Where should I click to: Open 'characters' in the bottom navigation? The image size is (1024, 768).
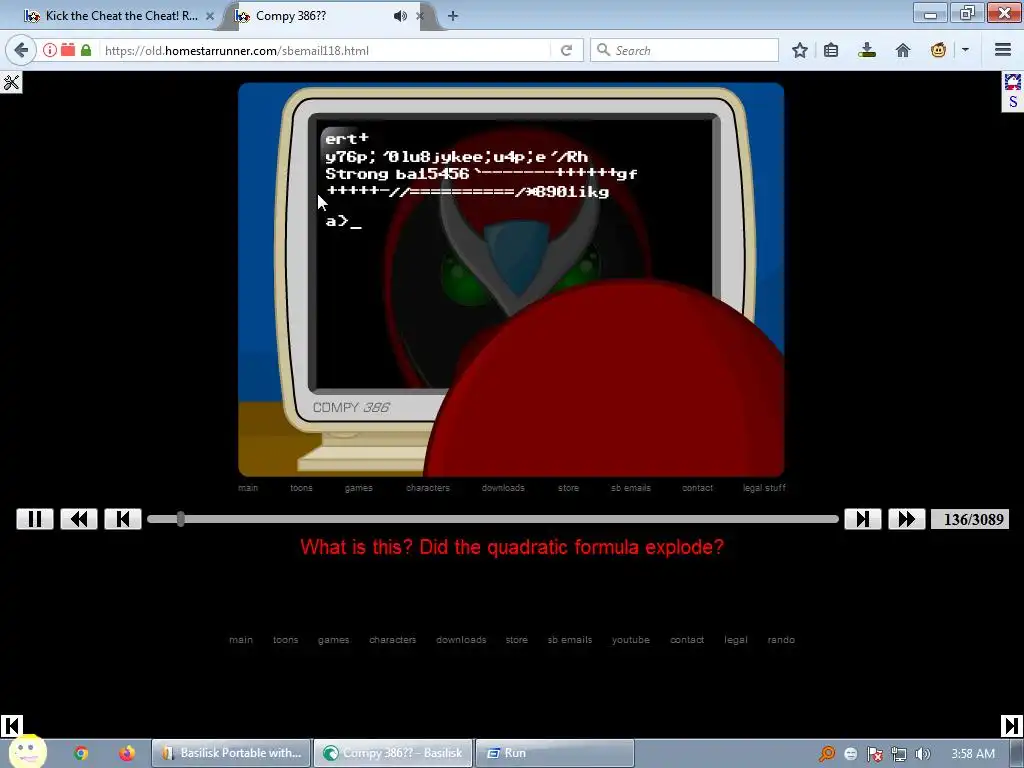coord(392,640)
